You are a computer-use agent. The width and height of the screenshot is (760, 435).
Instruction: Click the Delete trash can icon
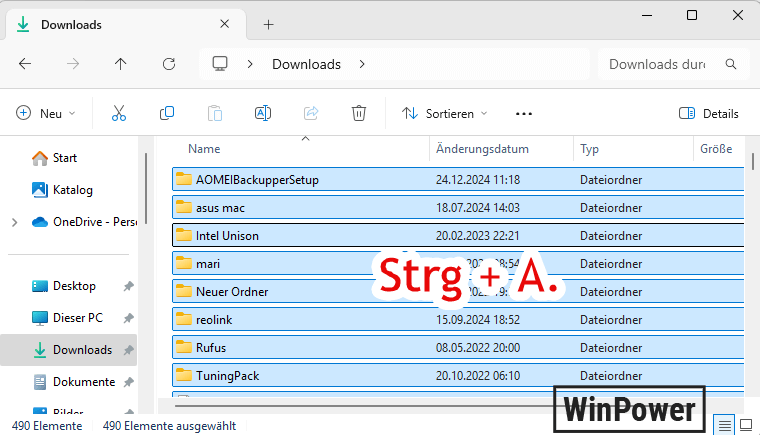(x=359, y=113)
